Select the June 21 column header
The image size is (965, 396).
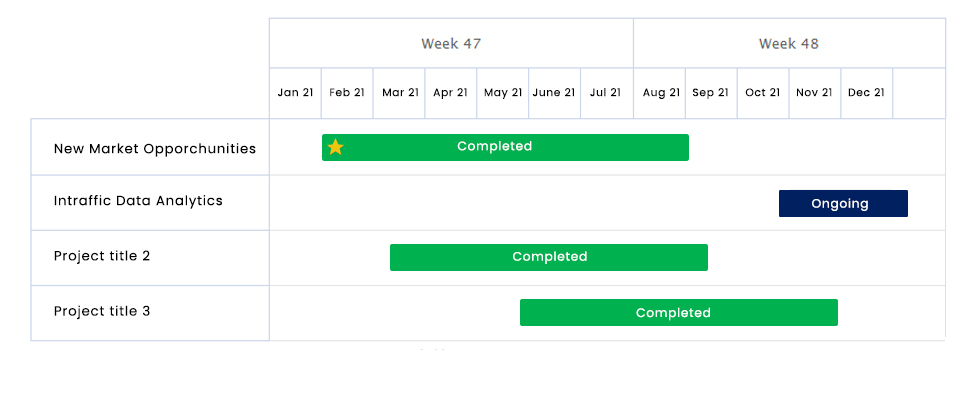[555, 93]
